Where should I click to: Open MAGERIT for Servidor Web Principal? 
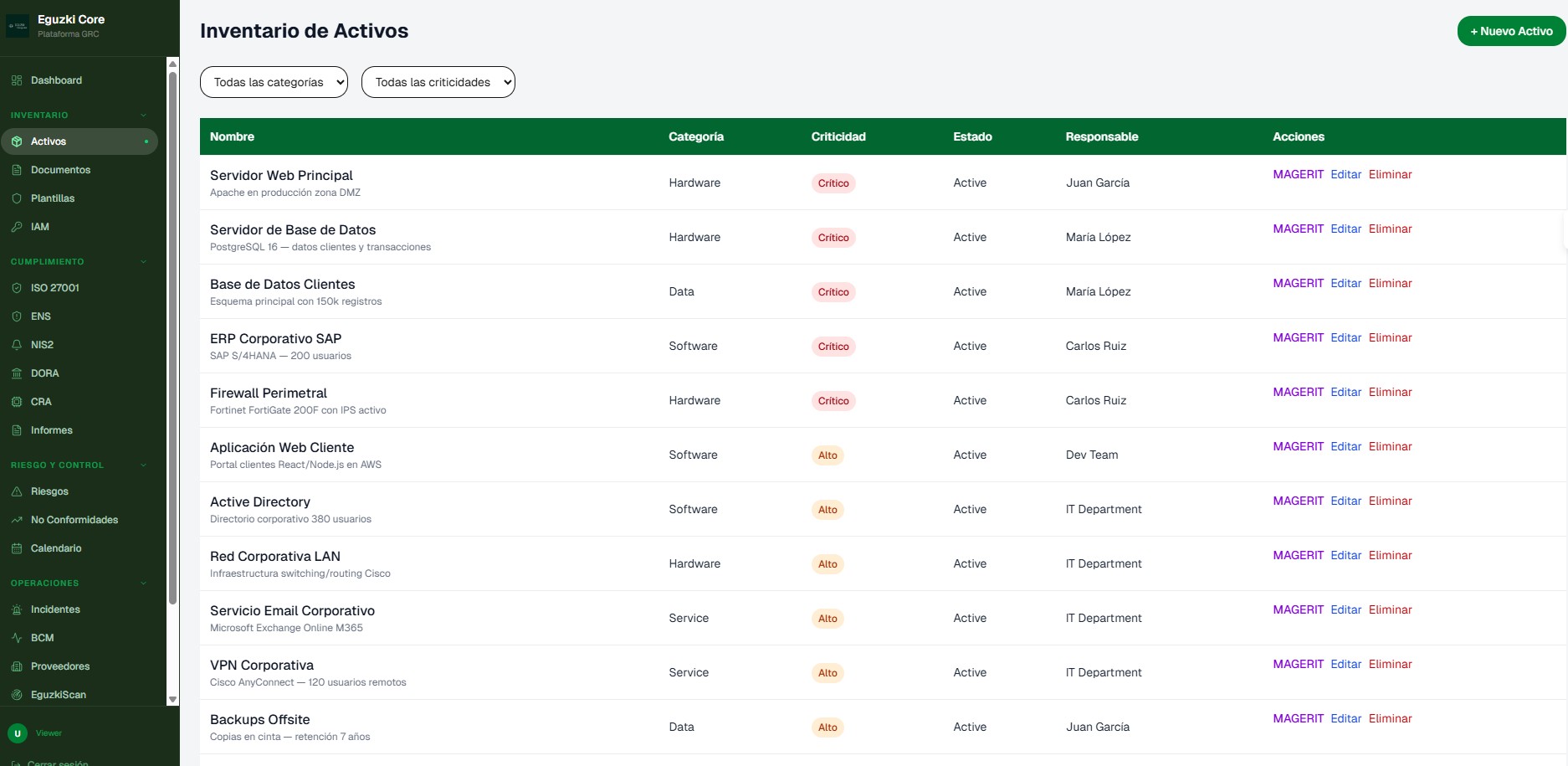tap(1298, 174)
